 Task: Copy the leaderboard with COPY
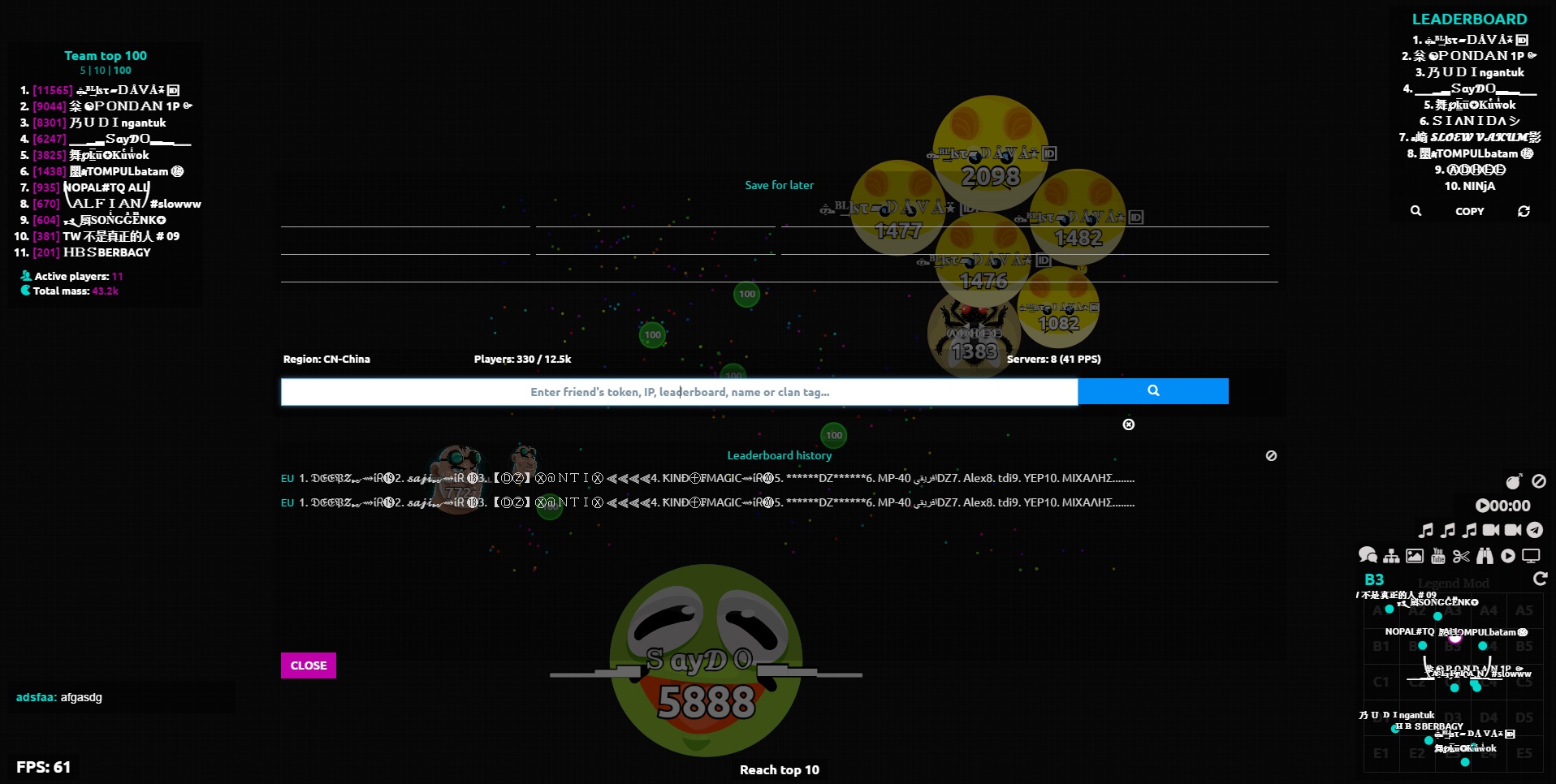(1469, 211)
